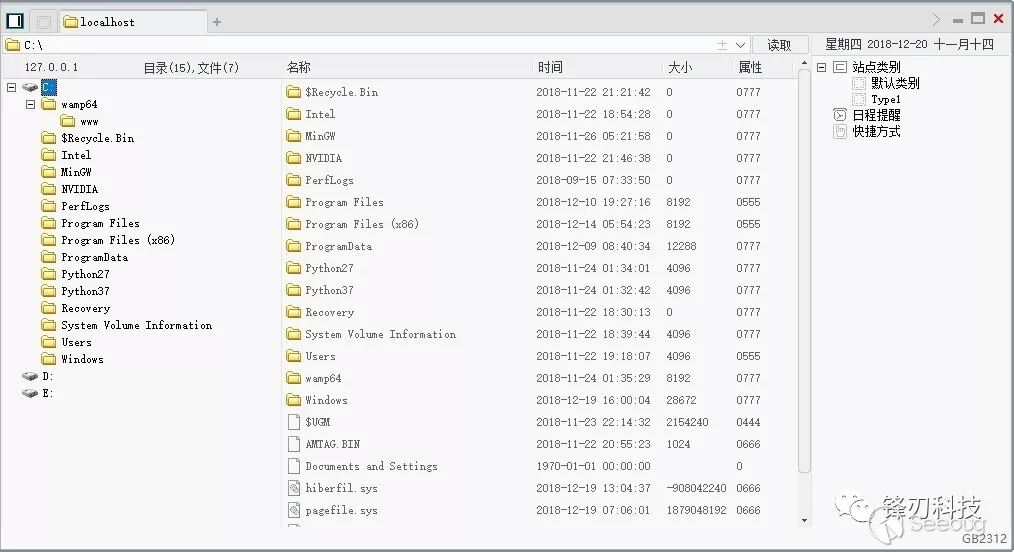Sort by 属性 column header

(x=750, y=67)
